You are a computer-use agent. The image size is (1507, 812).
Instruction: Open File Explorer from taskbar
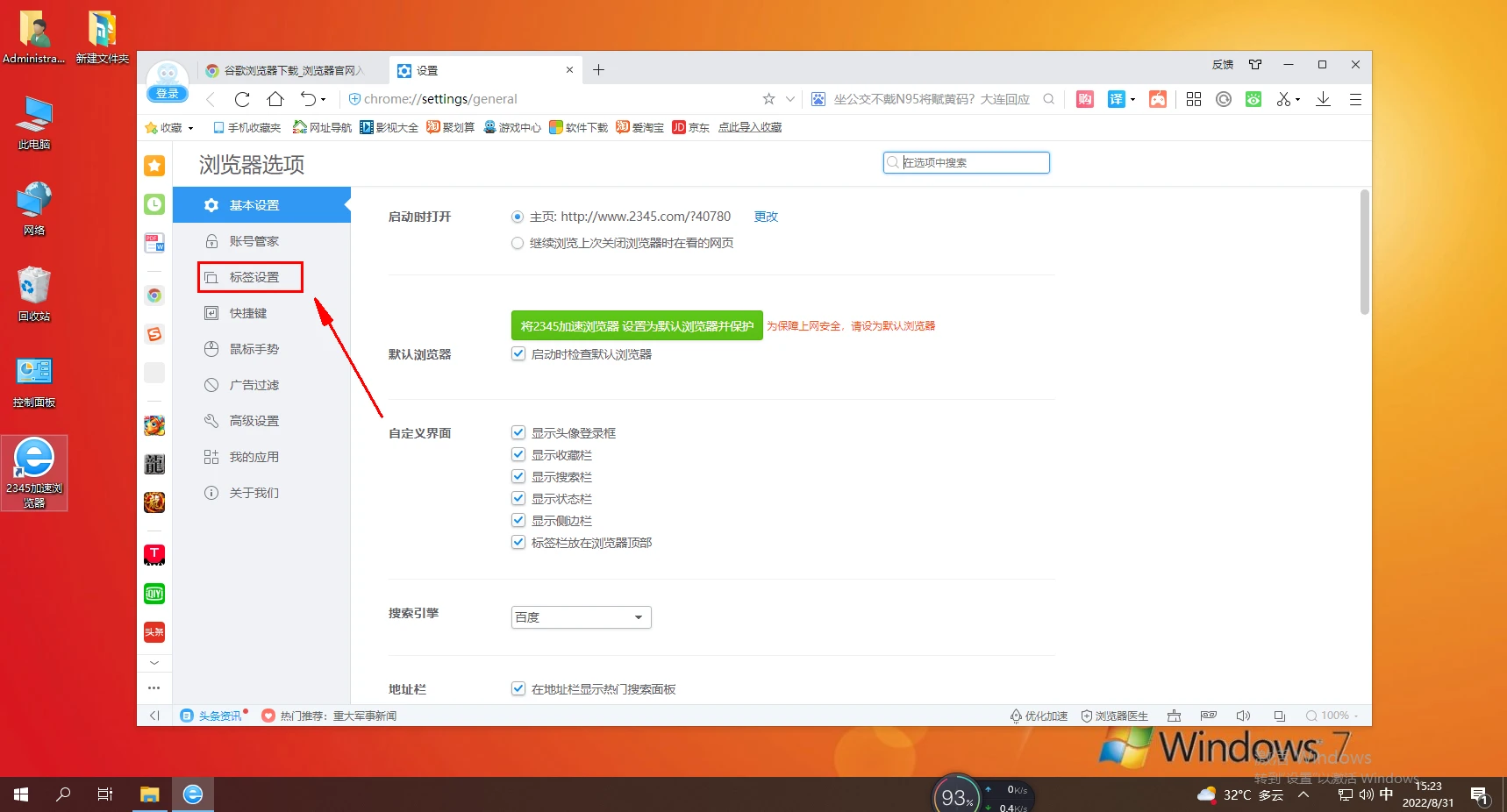(150, 794)
